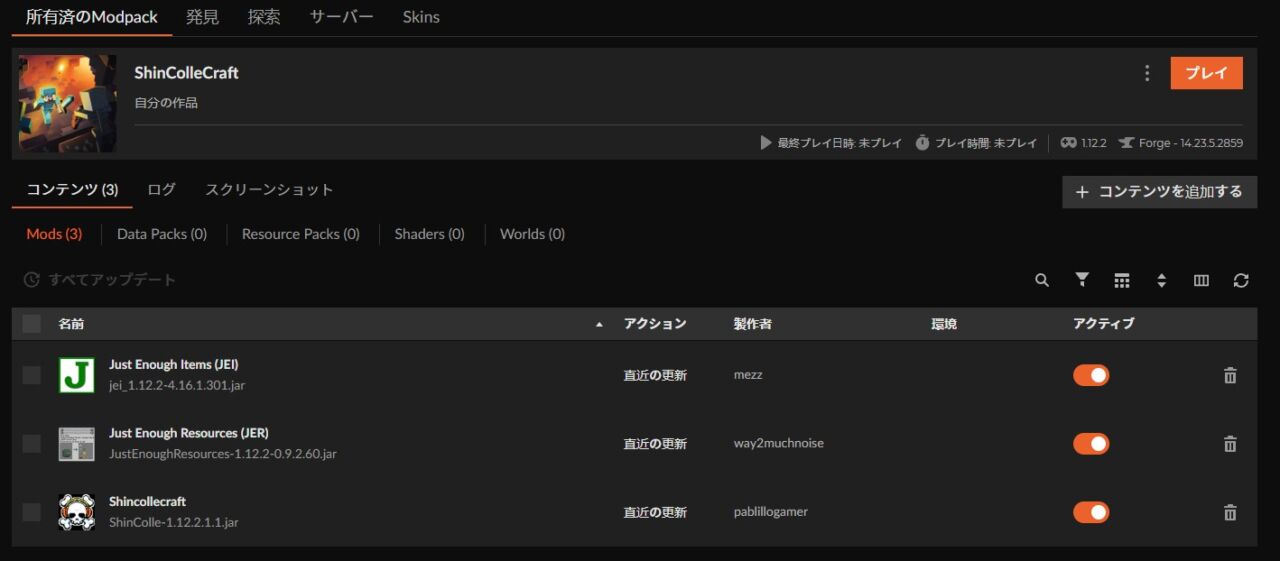
Task: Click the 環境 column header
Action: (943, 324)
